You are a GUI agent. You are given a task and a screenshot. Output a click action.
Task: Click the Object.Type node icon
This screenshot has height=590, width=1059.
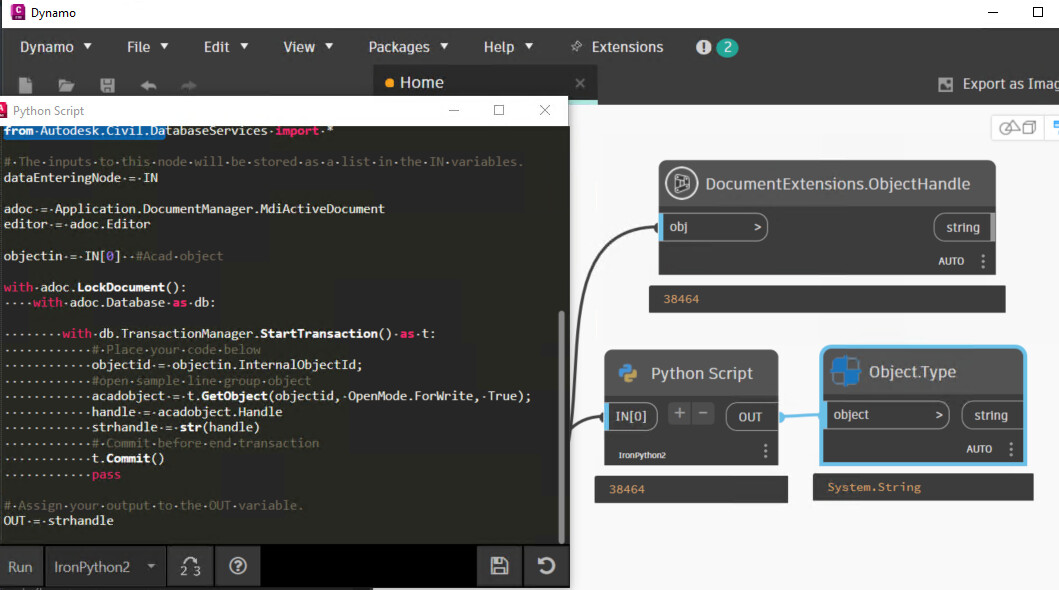(x=846, y=371)
